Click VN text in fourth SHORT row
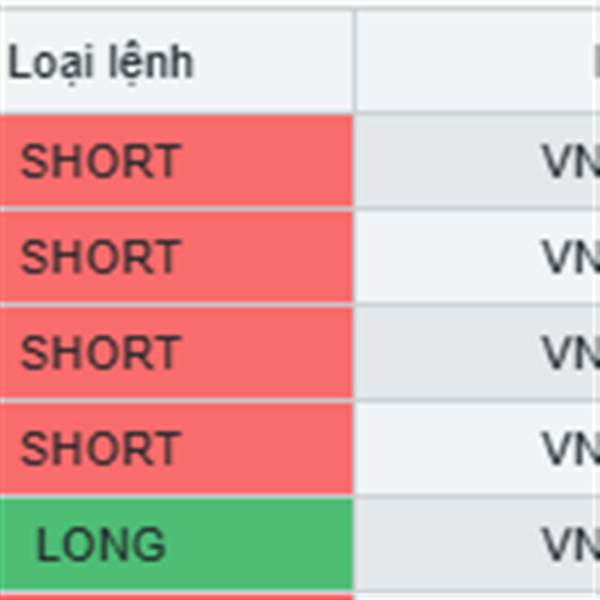 click(x=571, y=448)
